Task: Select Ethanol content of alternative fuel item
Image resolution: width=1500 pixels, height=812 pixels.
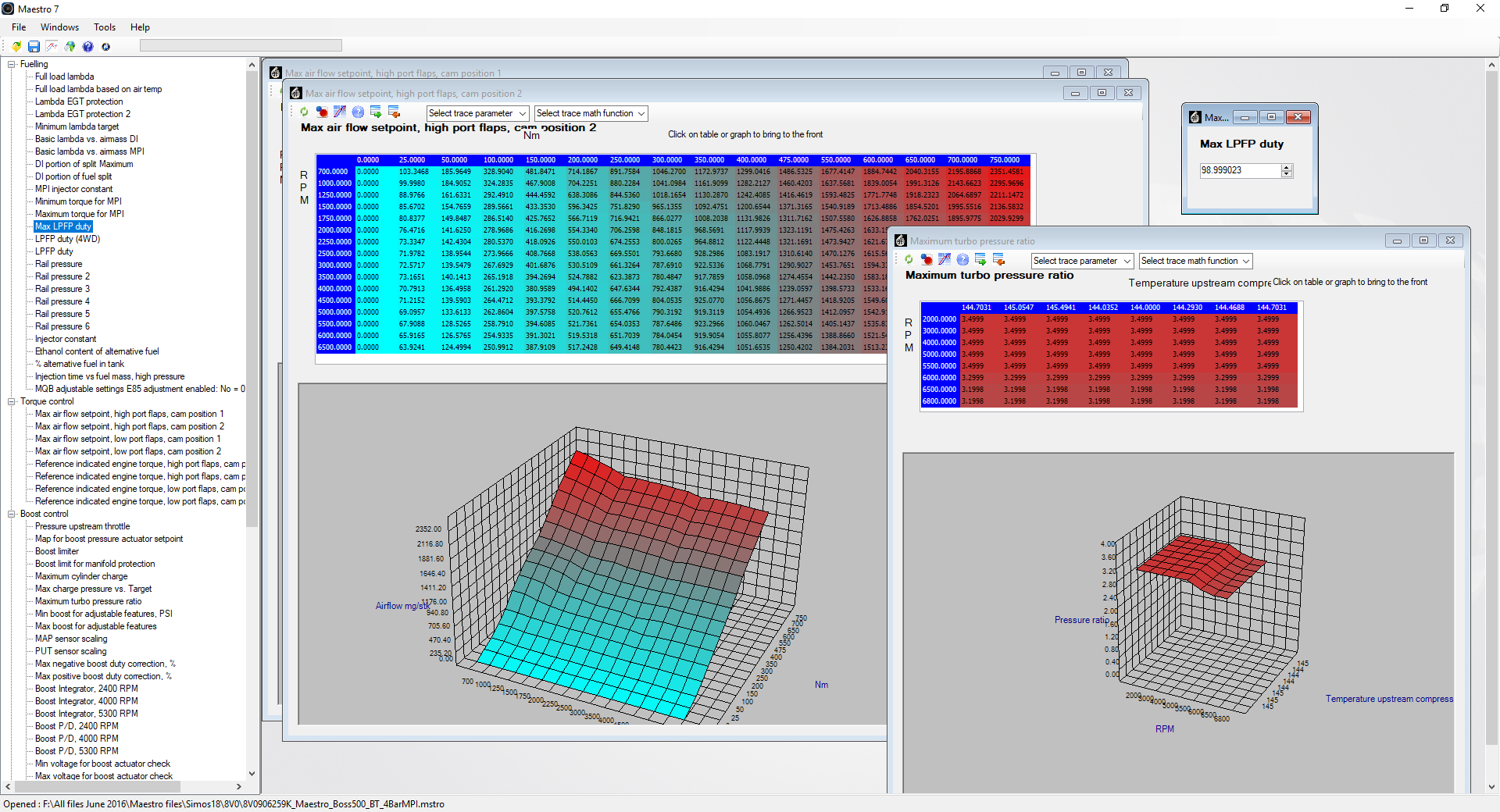Action: tap(97, 351)
